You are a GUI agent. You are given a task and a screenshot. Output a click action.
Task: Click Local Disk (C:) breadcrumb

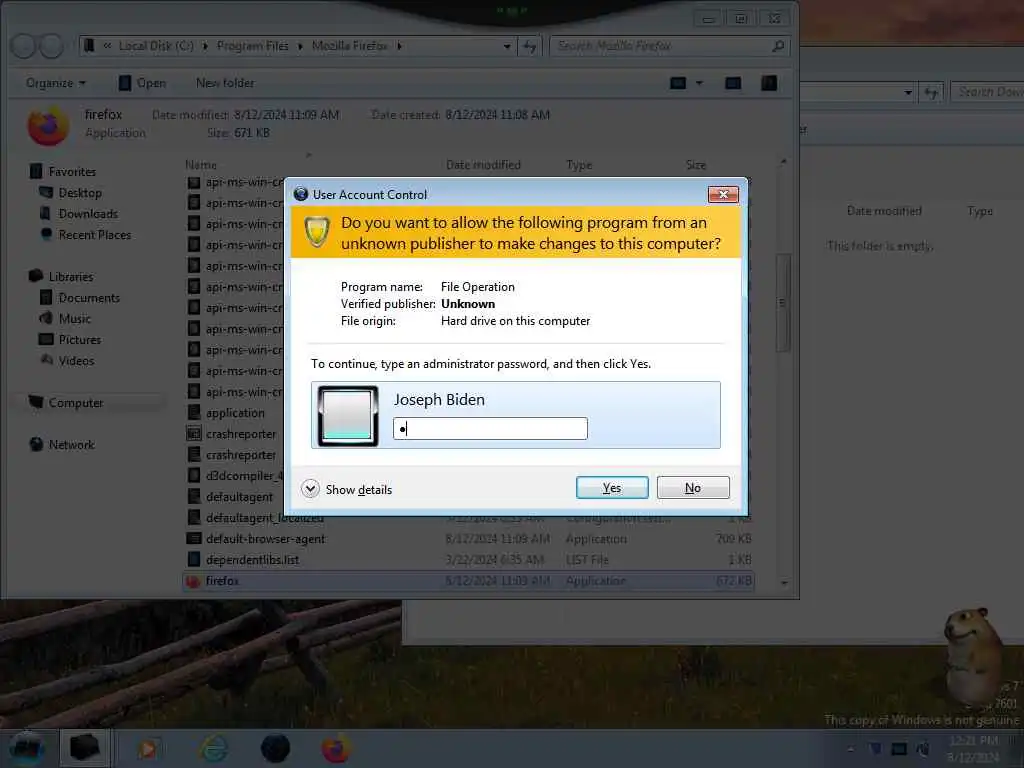pyautogui.click(x=156, y=46)
